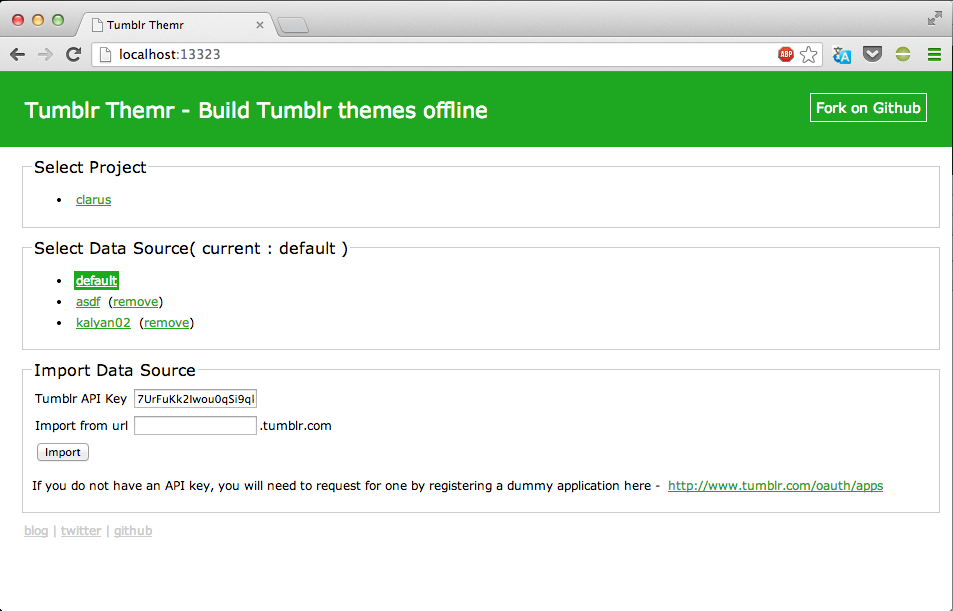
Task: Click the Fork on Github button
Action: coord(868,108)
